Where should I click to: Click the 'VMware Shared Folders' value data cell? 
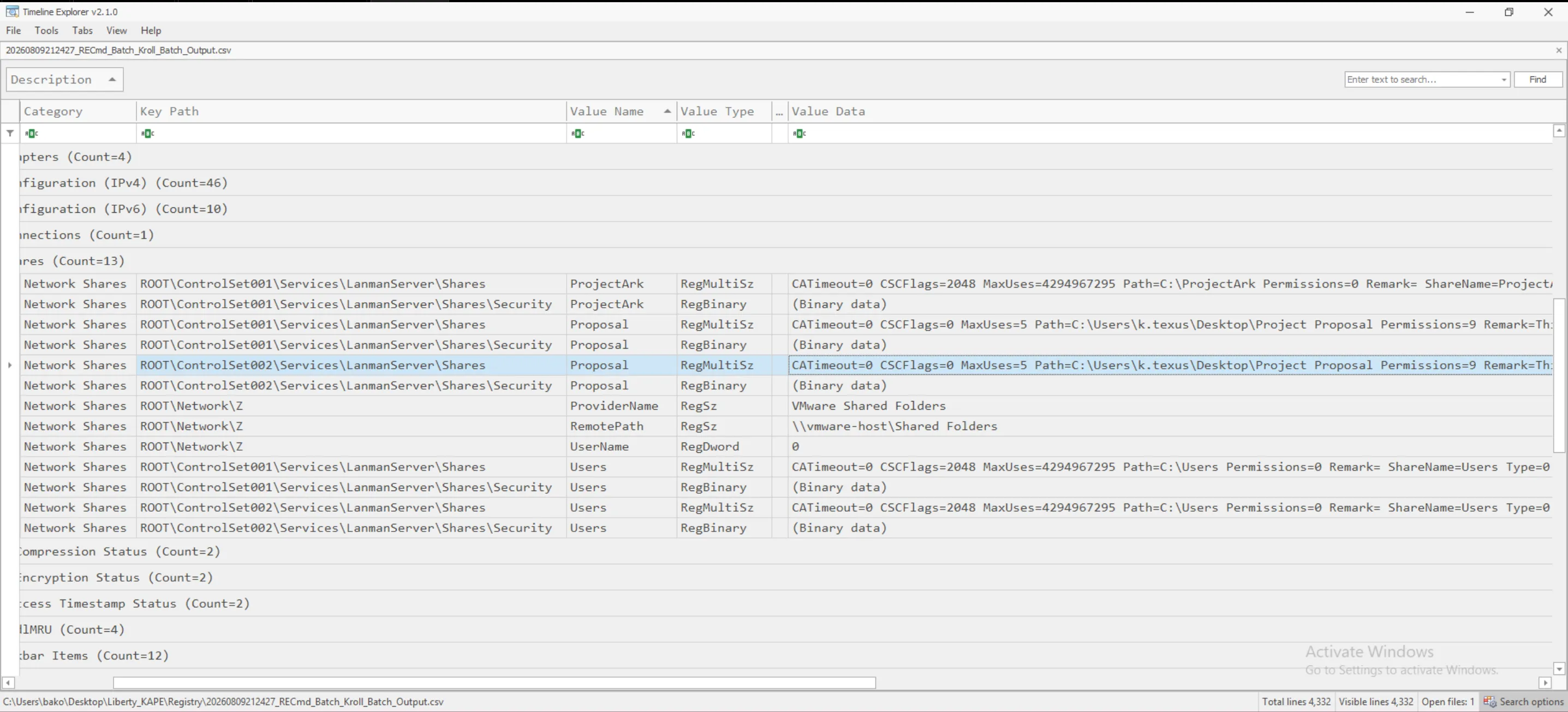1171,406
